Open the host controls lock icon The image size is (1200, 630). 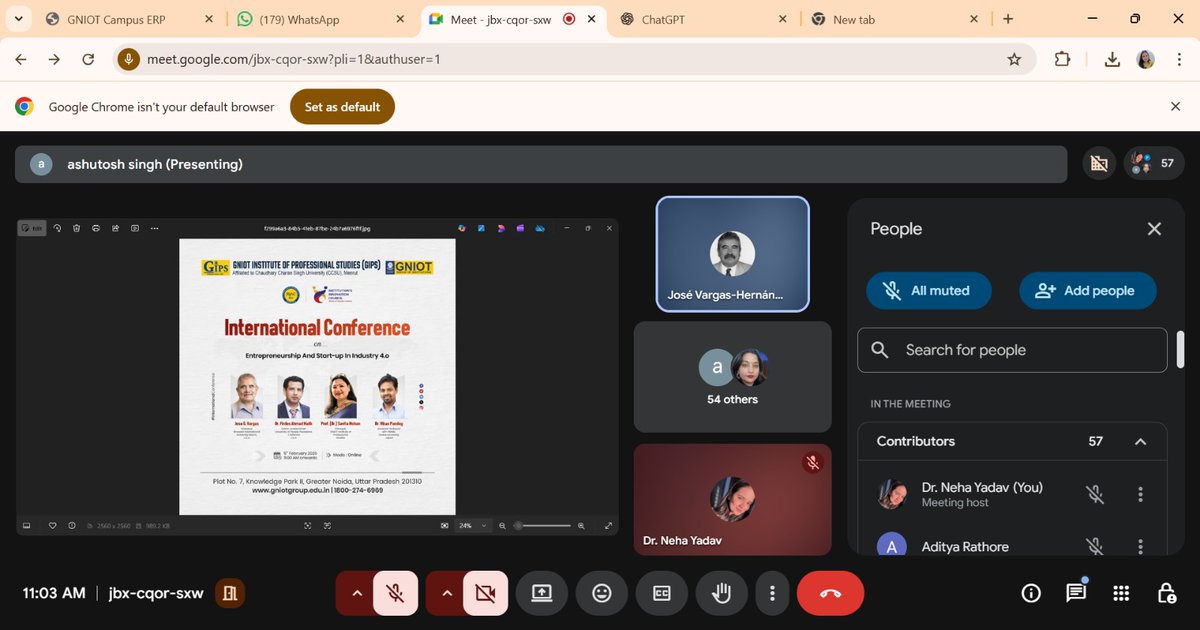[x=1166, y=593]
